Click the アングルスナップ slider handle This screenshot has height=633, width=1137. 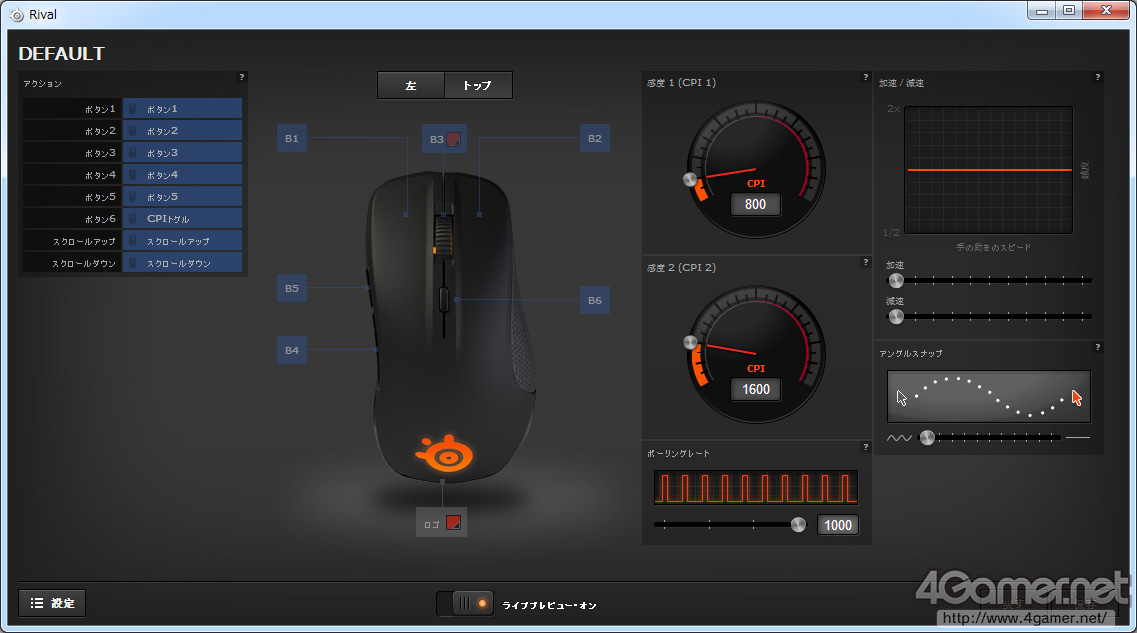(x=927, y=437)
